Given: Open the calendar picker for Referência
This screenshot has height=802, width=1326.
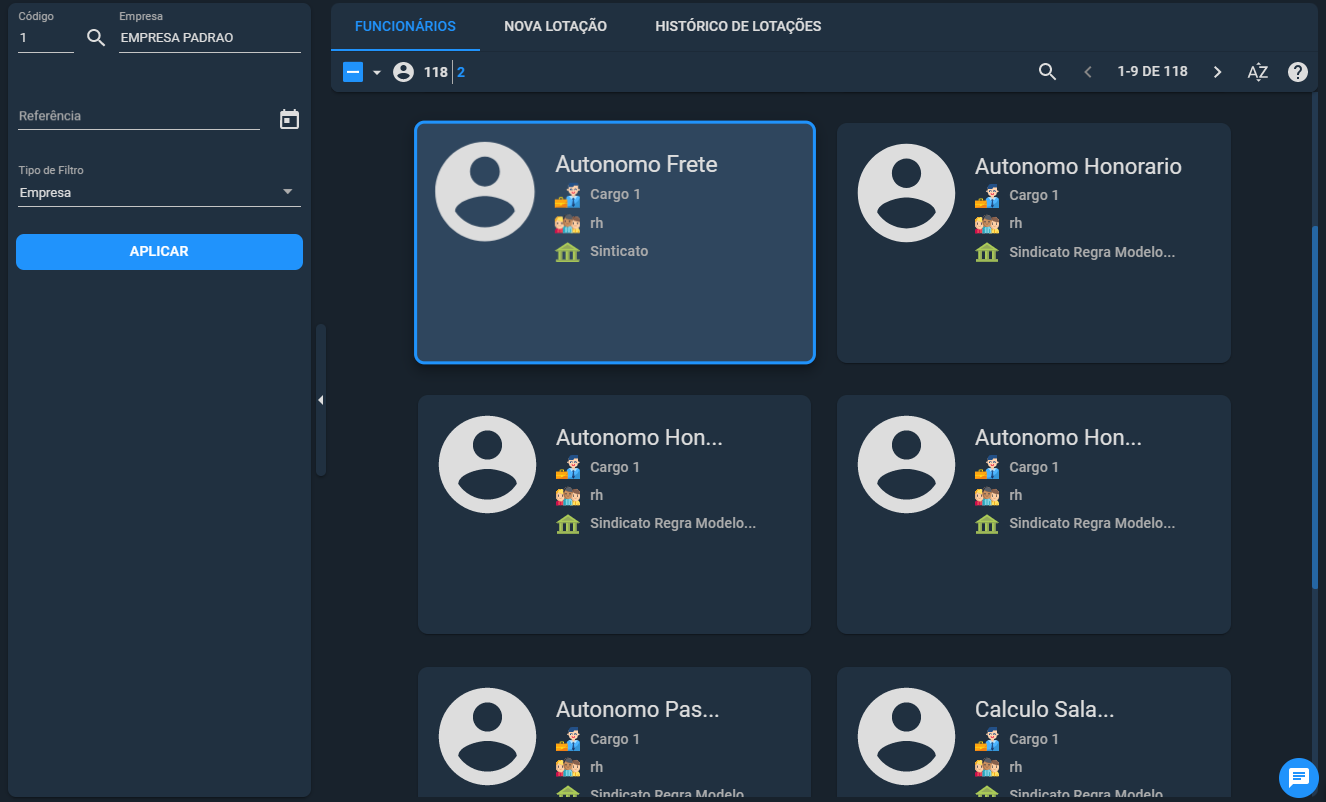Looking at the screenshot, I should [289, 119].
